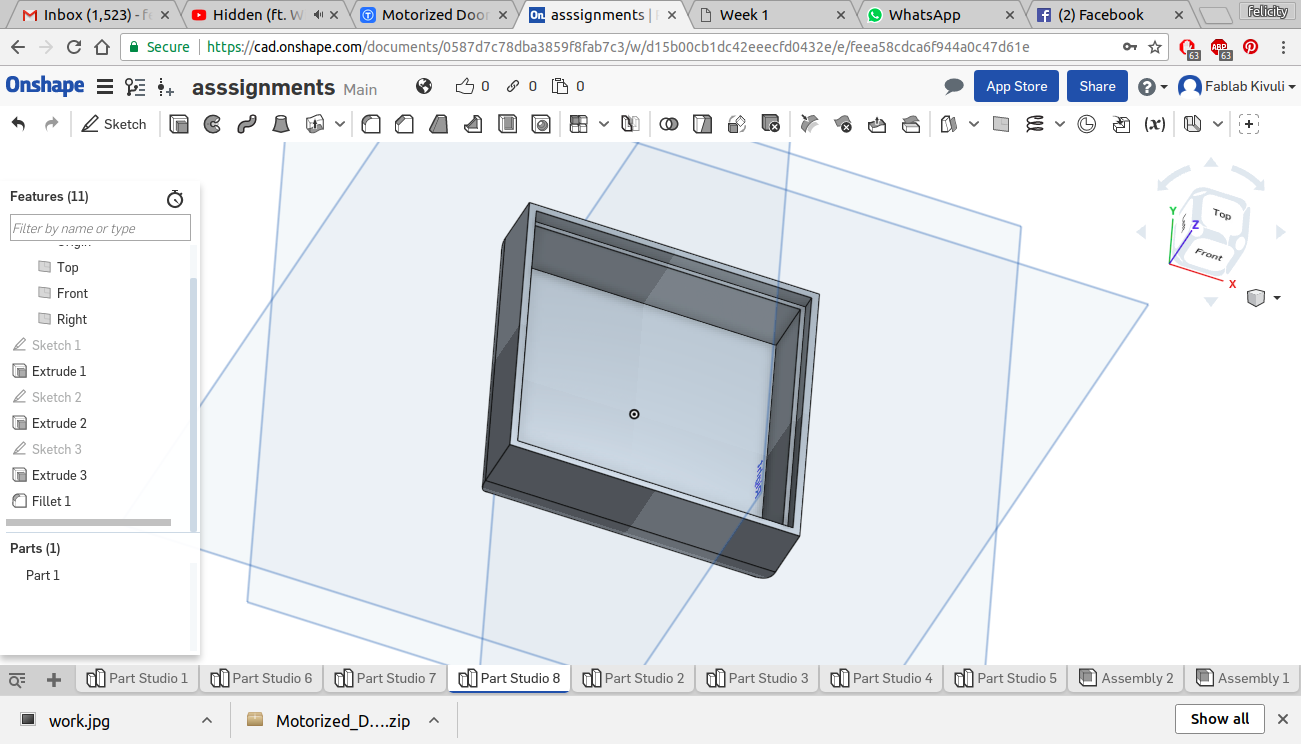This screenshot has height=744, width=1301.
Task: Select the Delete face tool
Action: [843, 124]
